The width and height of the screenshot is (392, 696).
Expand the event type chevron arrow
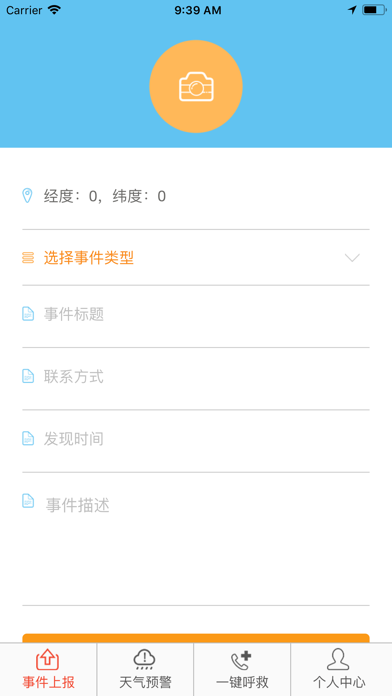point(352,258)
